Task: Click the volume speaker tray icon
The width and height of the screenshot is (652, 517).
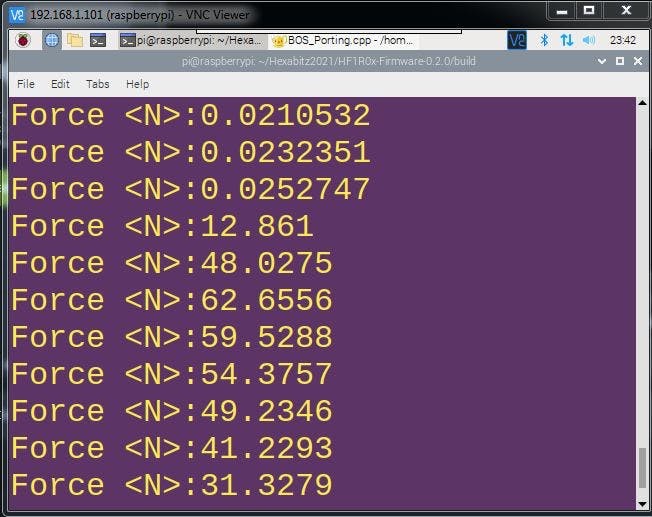Action: [x=589, y=40]
